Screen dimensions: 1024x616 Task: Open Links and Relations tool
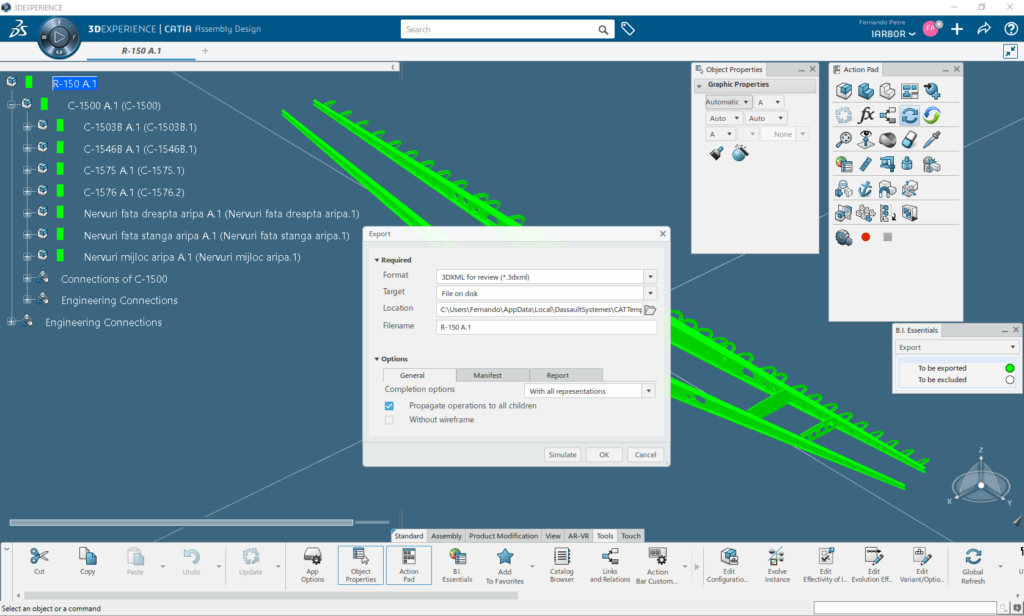[x=610, y=564]
